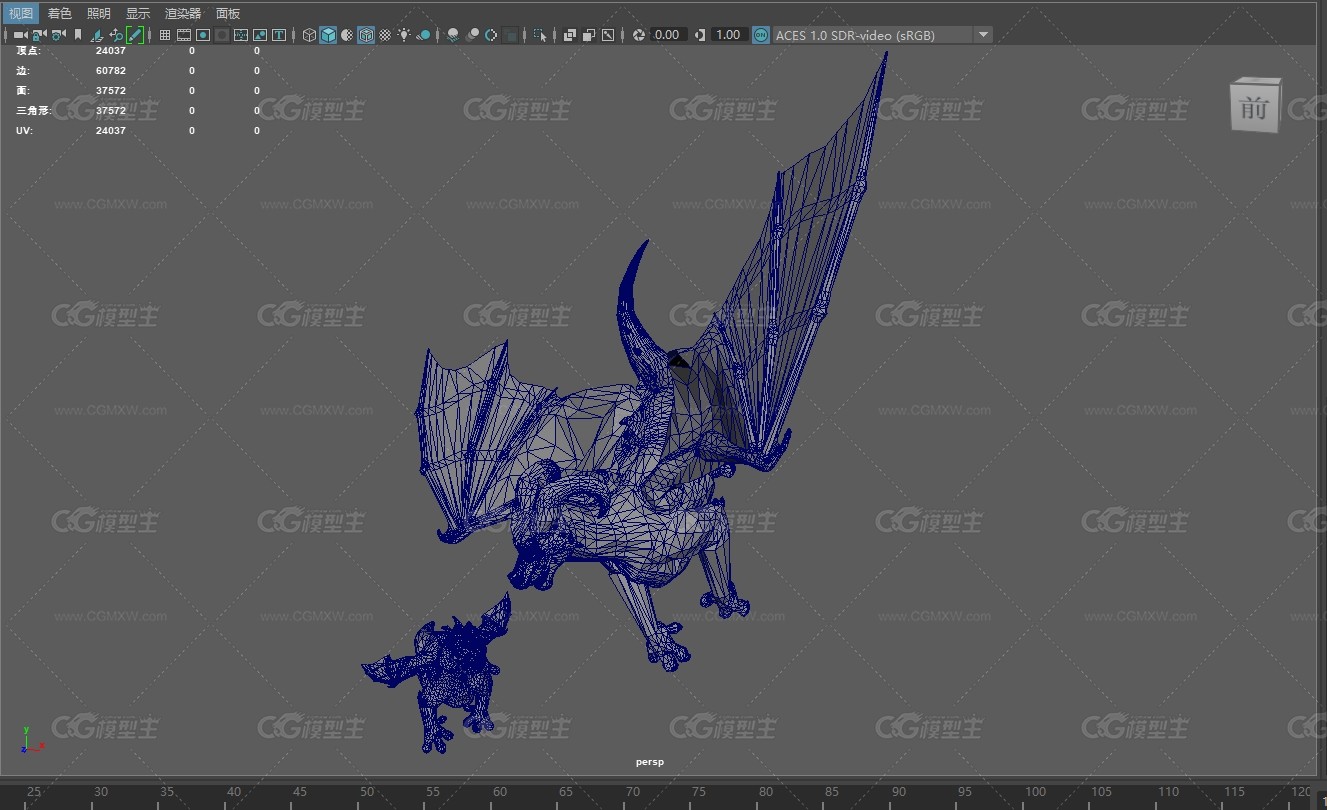1327x810 pixels.
Task: Toggle Motion Blur icon
Action: pos(472,35)
